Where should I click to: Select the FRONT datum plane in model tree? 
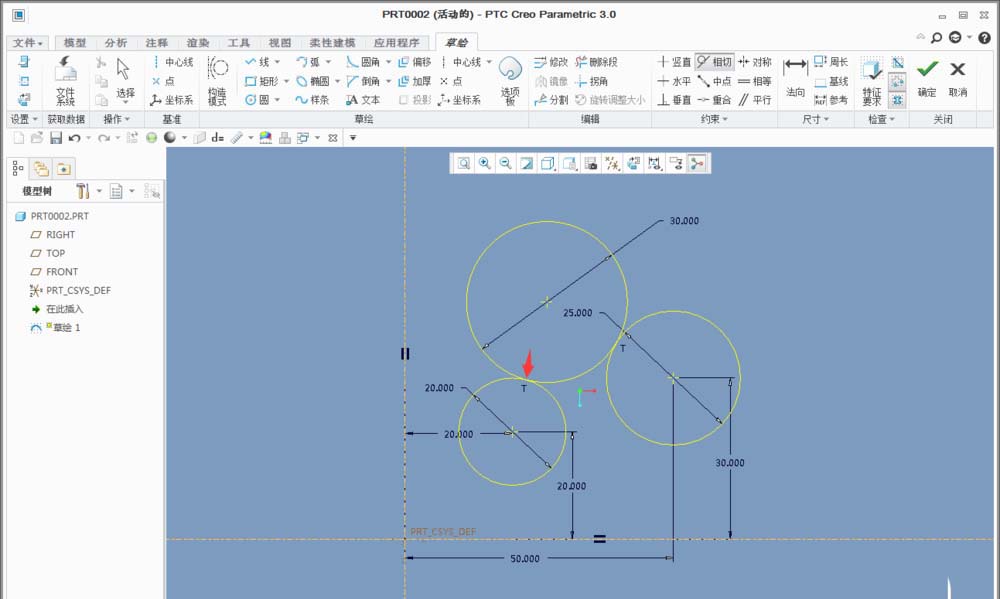(x=54, y=272)
